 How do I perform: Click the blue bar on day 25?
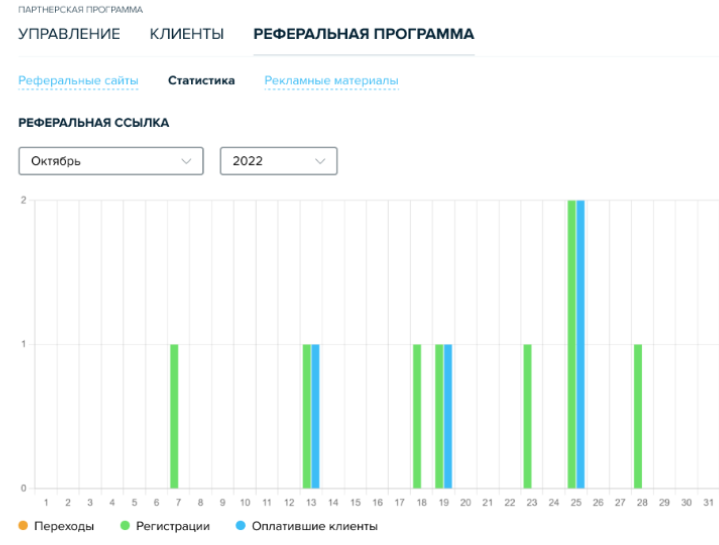coord(581,344)
